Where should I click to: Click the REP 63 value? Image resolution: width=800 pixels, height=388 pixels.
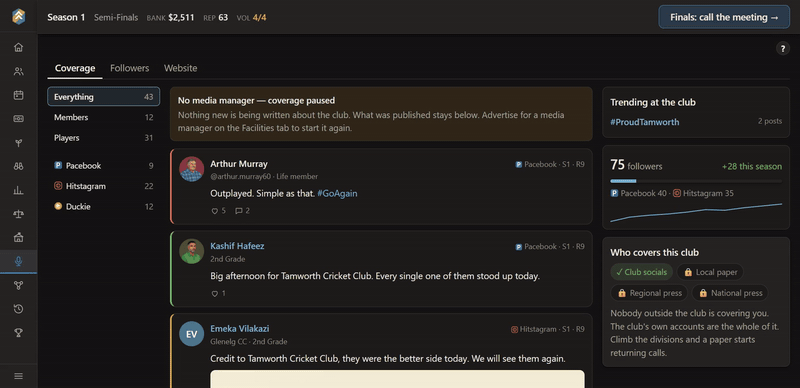223,17
